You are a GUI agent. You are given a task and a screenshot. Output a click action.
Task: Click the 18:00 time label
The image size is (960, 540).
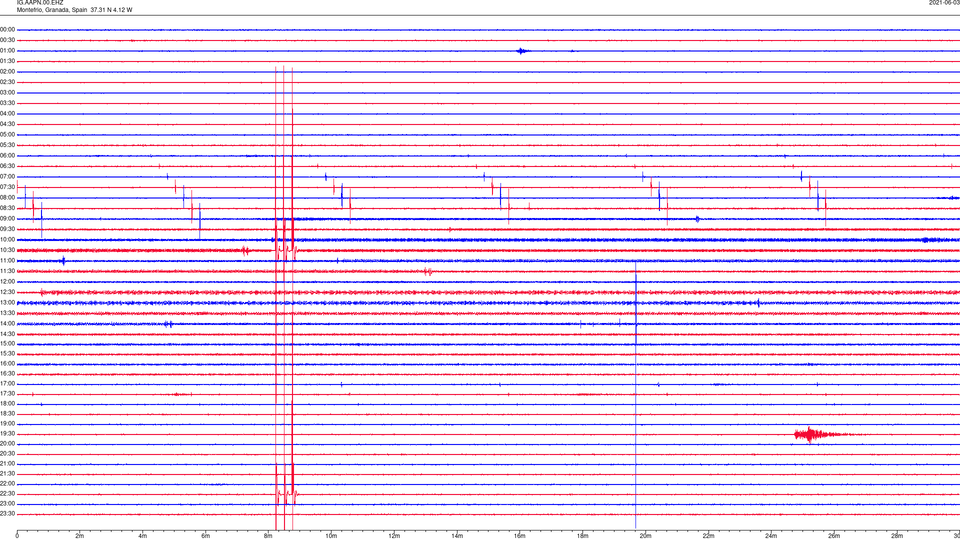pos(7,403)
